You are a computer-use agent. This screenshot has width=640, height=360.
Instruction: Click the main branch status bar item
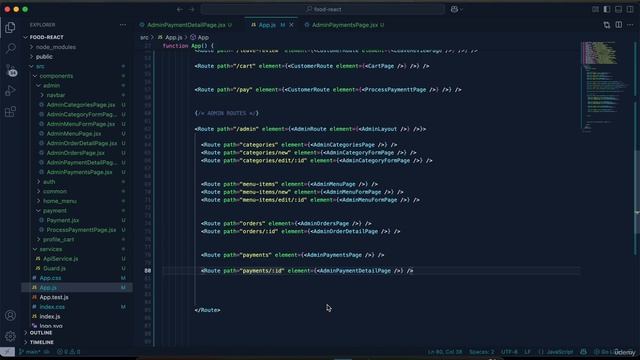coord(30,352)
